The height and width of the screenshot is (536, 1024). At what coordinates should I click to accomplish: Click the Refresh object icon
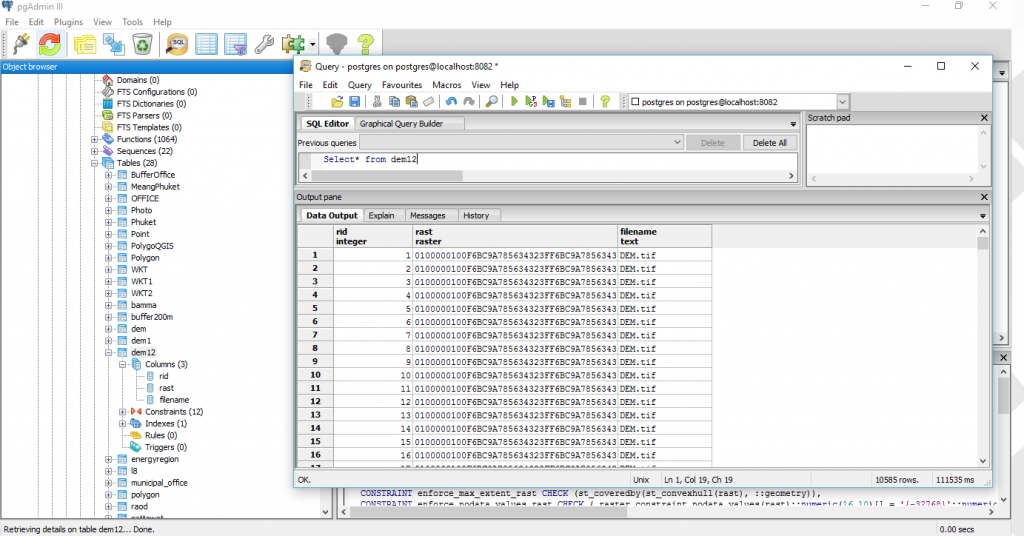[x=50, y=43]
